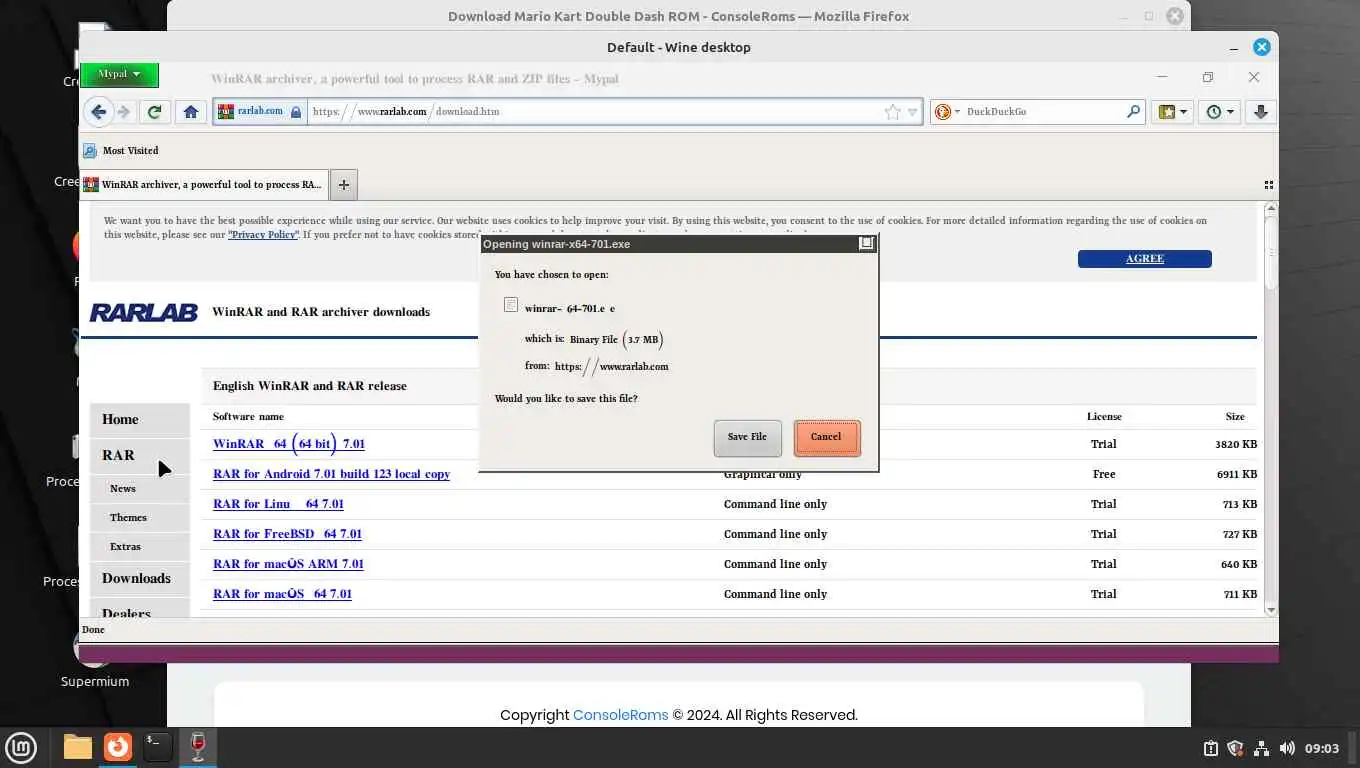Viewport: 1360px width, 768px height.
Task: Open Home in site sidebar
Action: (x=139, y=420)
